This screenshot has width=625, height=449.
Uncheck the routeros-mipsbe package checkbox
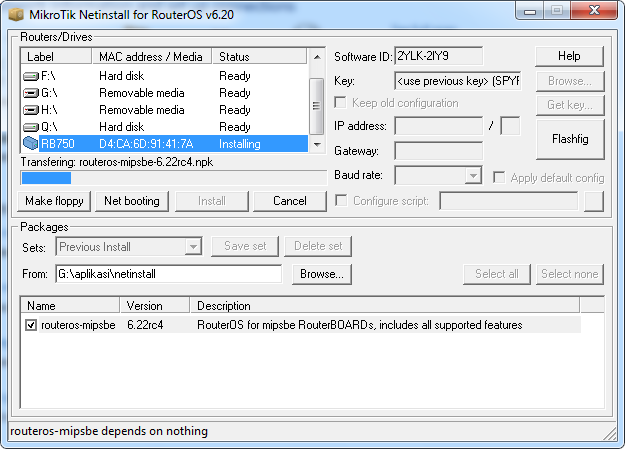pyautogui.click(x=31, y=325)
